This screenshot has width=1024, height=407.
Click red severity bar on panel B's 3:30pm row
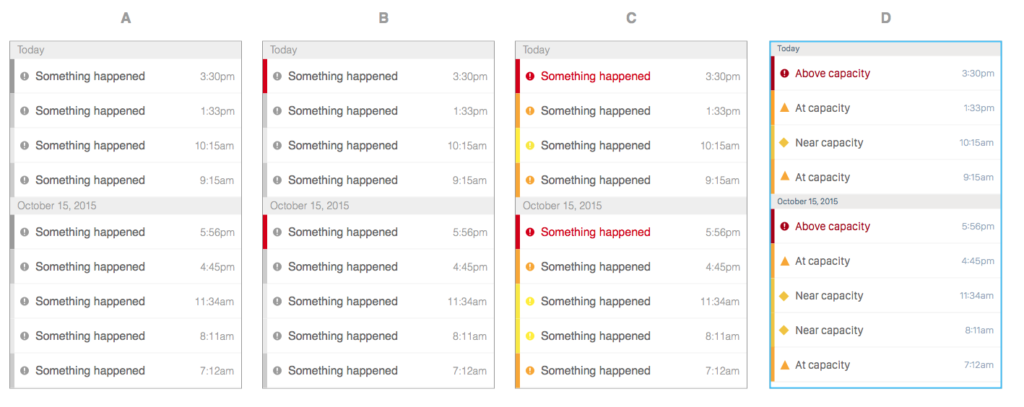[265, 76]
